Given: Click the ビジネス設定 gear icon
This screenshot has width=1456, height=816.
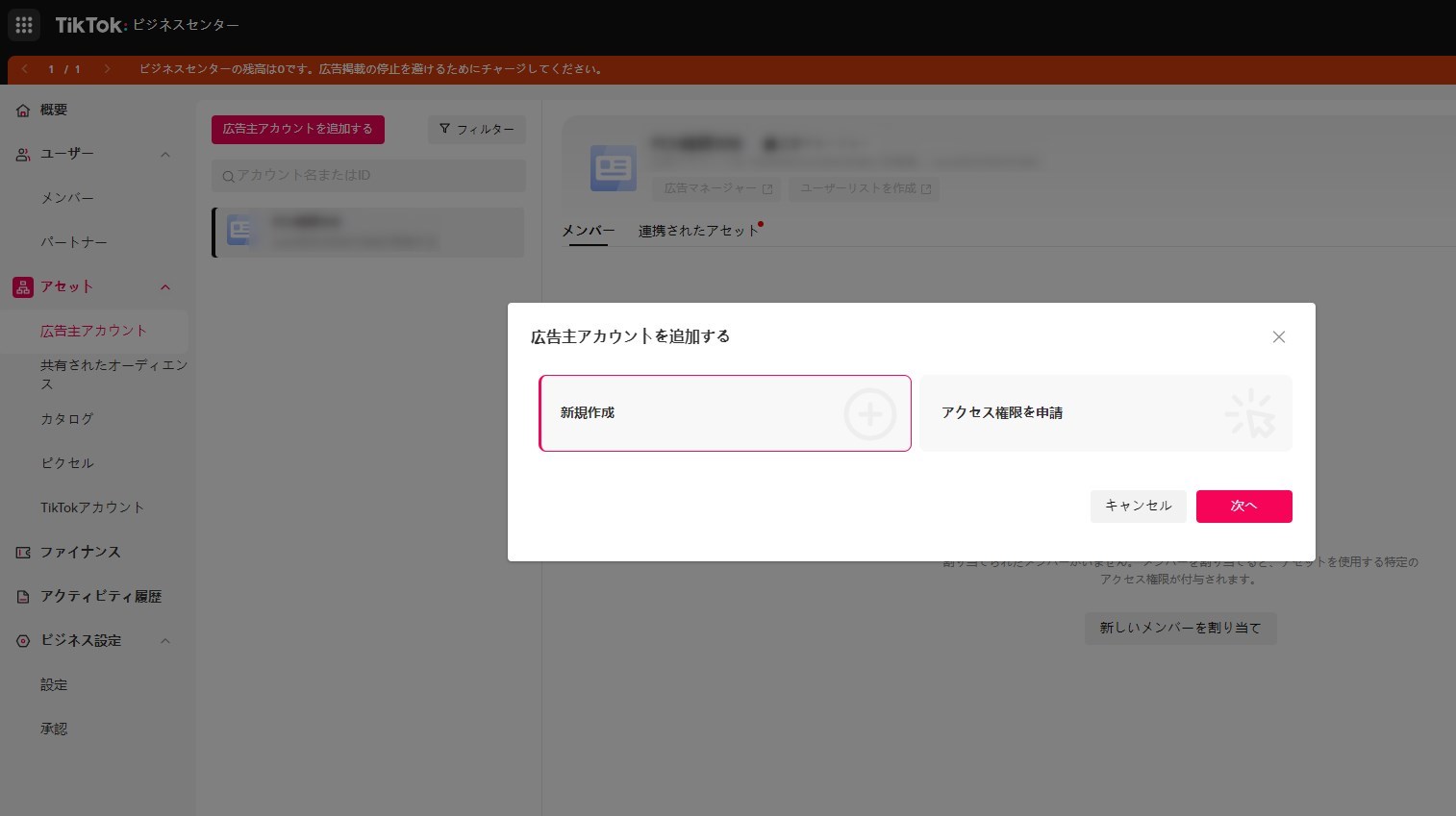Looking at the screenshot, I should 23,641.
